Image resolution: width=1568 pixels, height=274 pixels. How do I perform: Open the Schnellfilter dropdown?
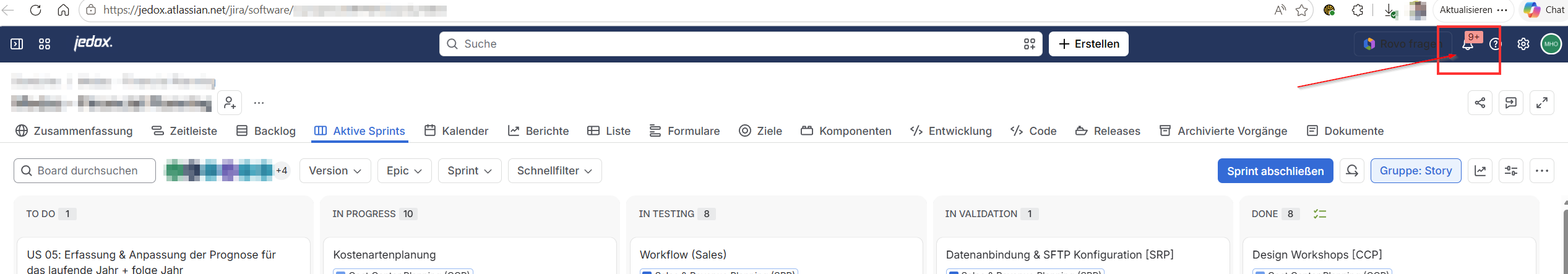point(554,171)
